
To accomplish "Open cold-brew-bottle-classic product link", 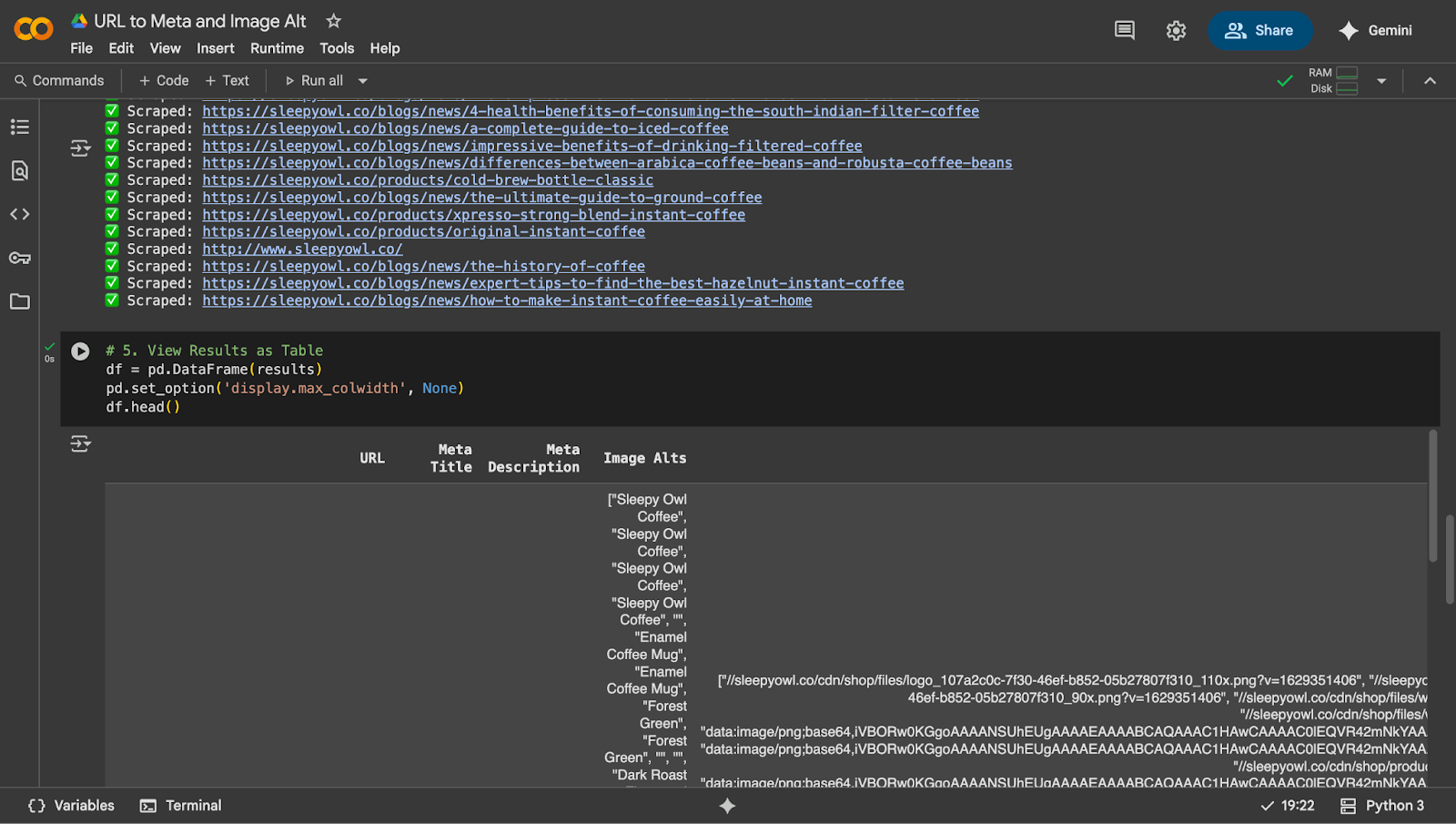I will point(428,180).
